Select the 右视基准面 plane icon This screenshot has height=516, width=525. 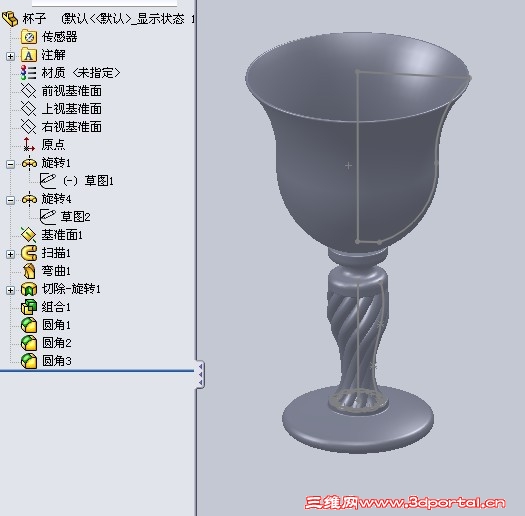click(29, 127)
